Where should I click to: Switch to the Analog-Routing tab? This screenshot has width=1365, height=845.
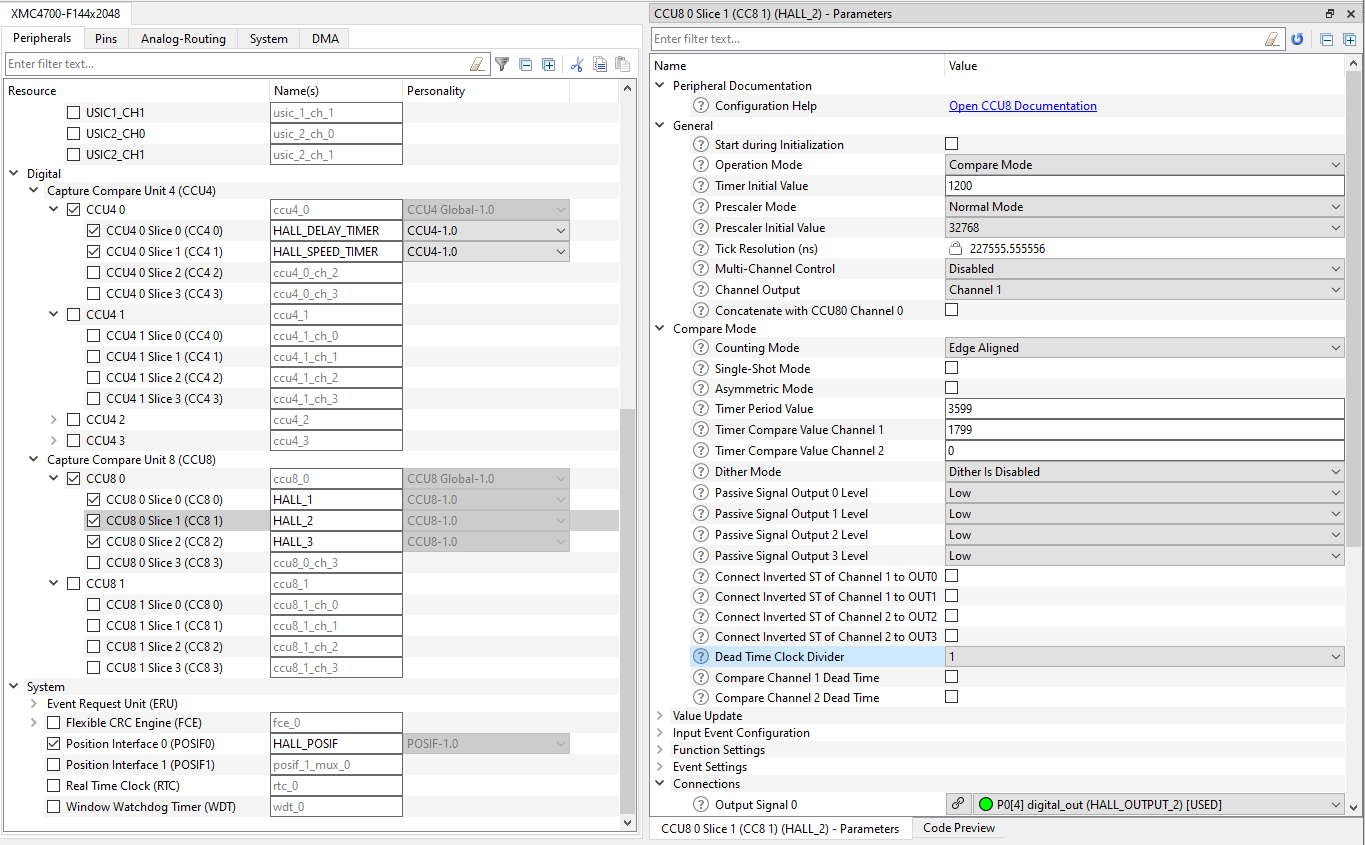click(x=183, y=39)
